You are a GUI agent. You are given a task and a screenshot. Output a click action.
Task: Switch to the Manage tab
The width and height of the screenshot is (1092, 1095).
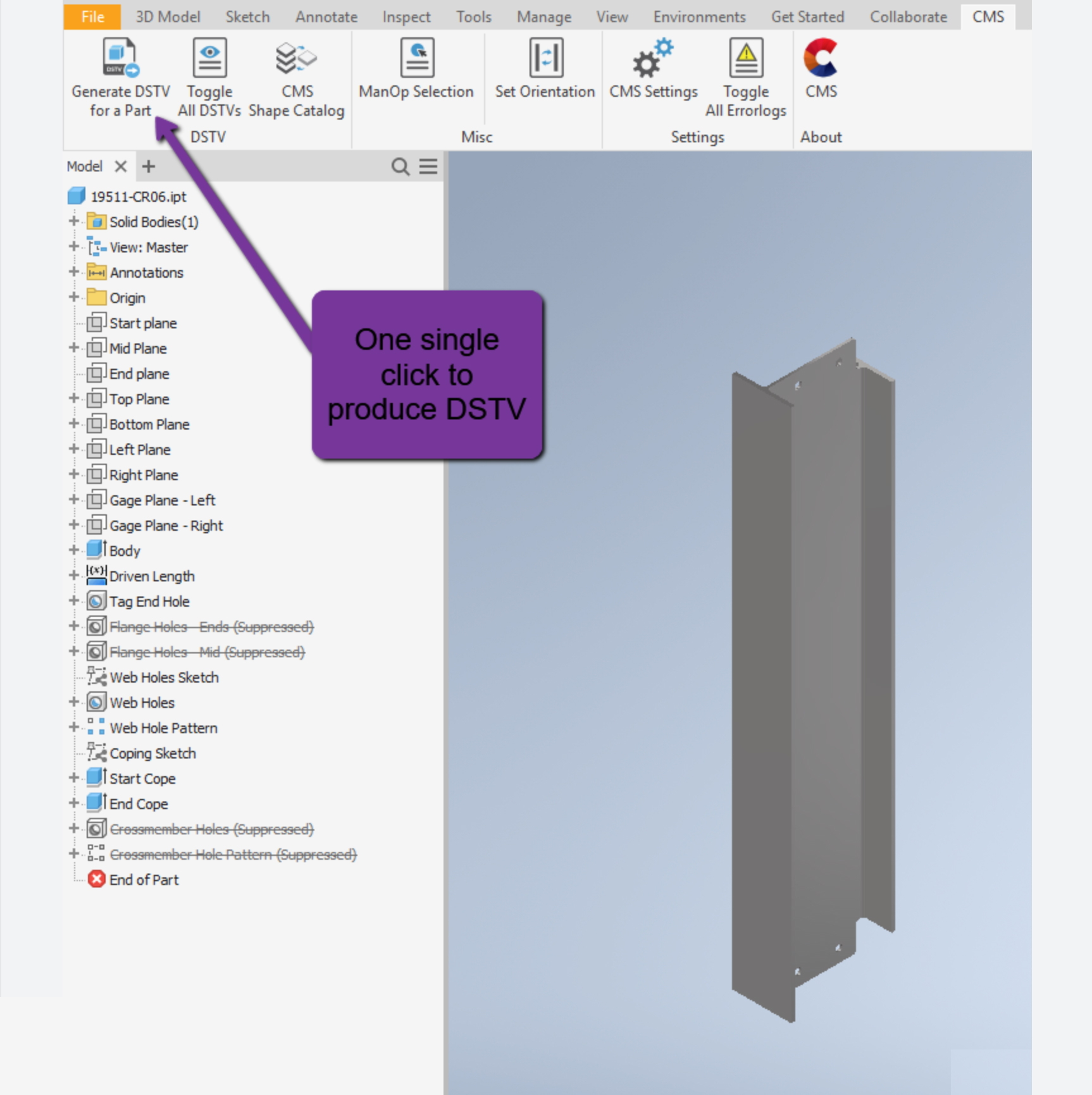click(x=544, y=17)
